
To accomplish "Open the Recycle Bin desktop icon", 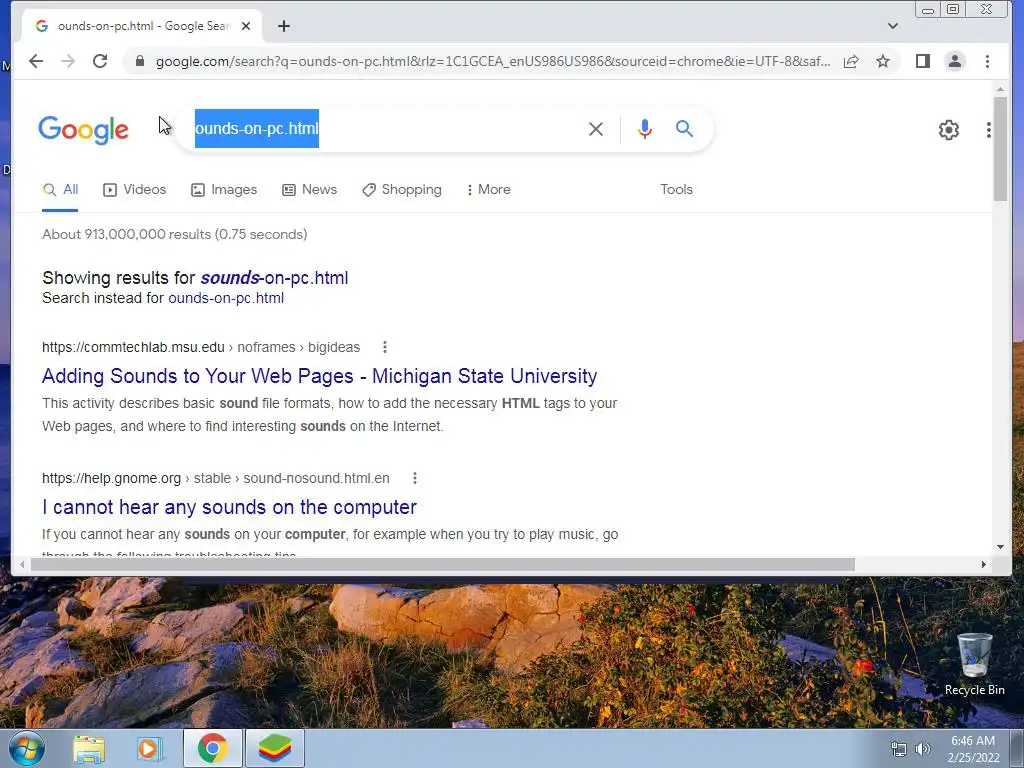I will [974, 665].
